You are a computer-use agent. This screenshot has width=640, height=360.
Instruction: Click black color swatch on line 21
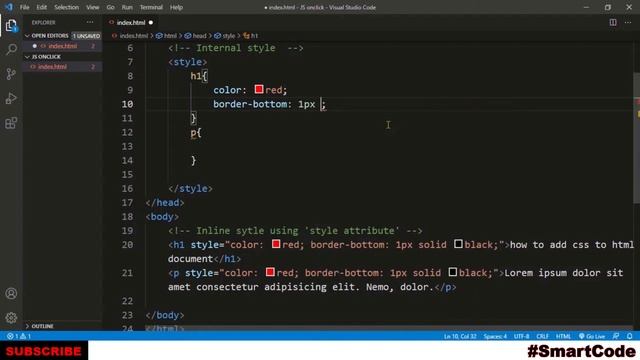(452, 272)
